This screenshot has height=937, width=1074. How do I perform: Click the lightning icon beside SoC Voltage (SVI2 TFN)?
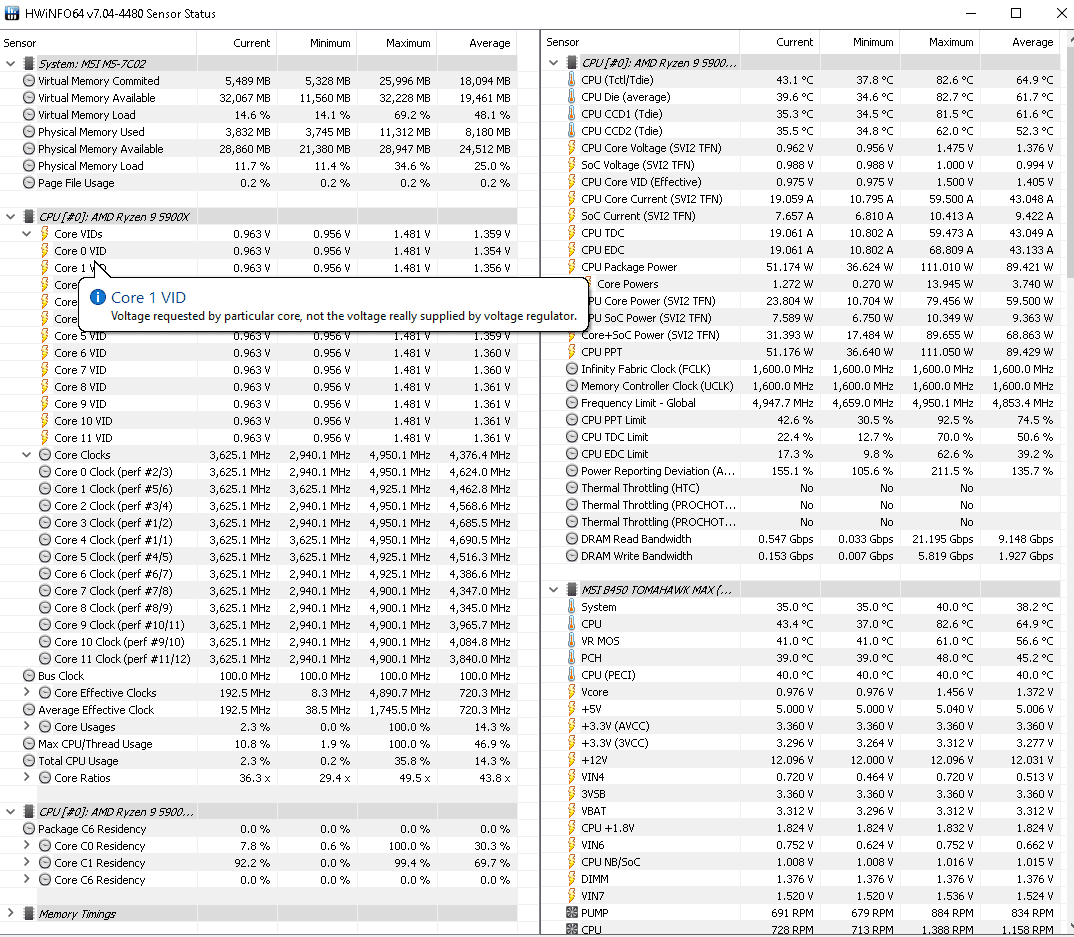point(572,165)
